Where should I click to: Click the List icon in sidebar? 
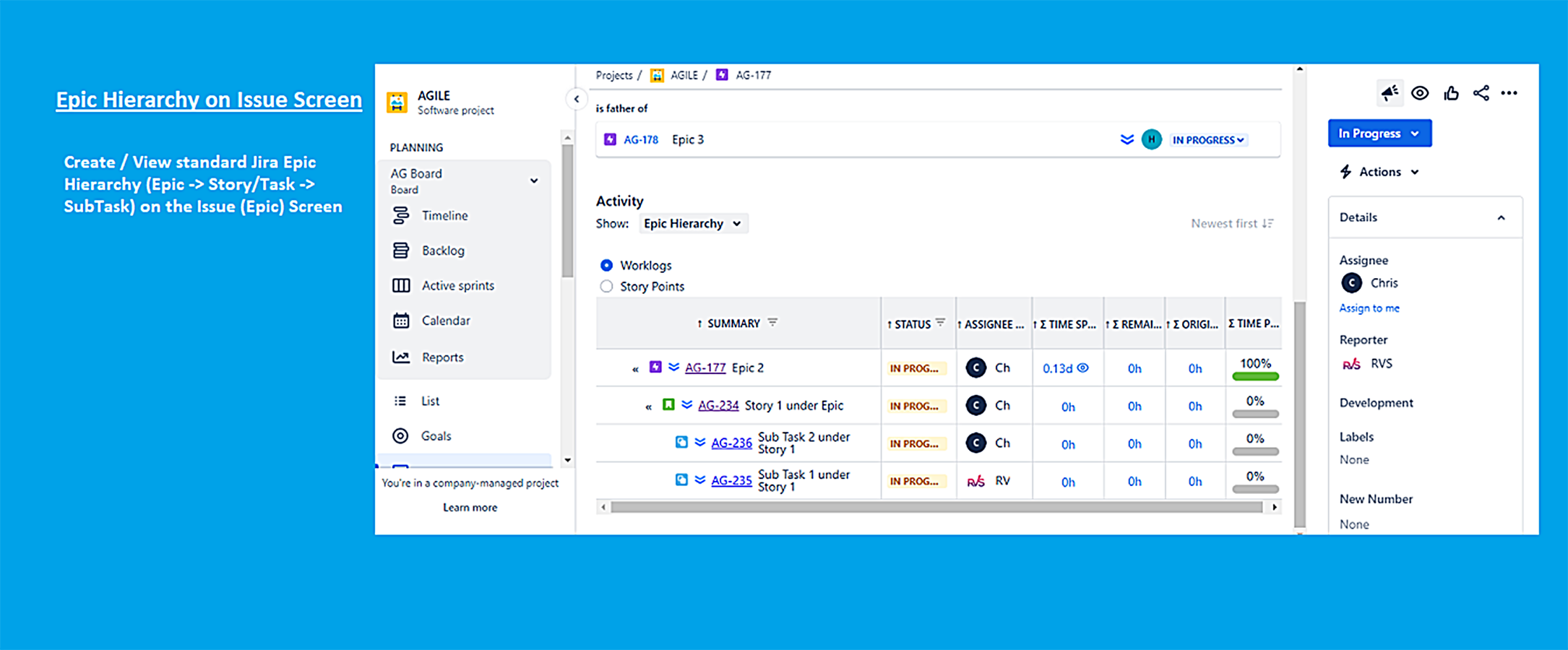click(x=400, y=401)
